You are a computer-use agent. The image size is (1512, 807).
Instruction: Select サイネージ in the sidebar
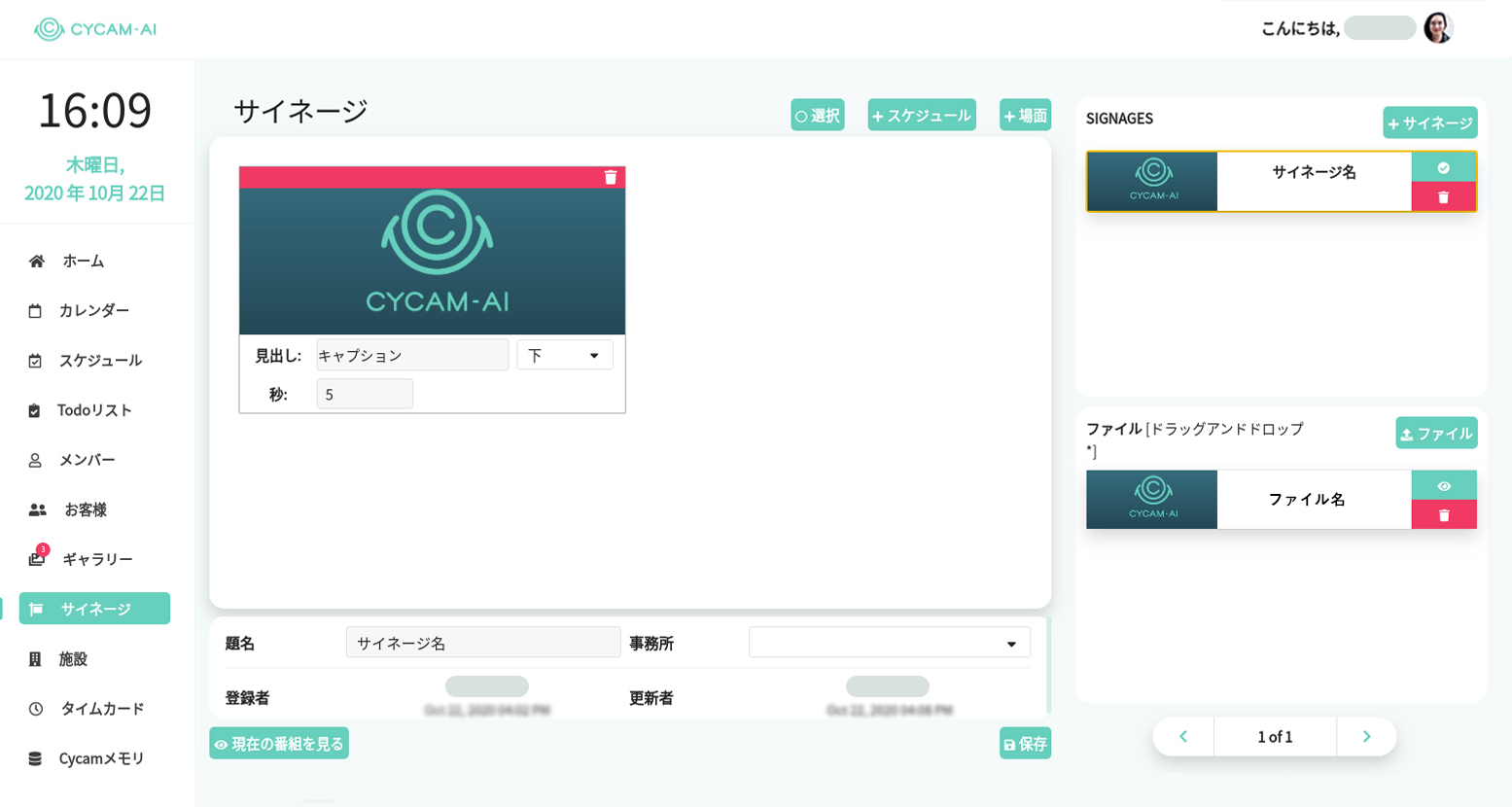[x=94, y=609]
